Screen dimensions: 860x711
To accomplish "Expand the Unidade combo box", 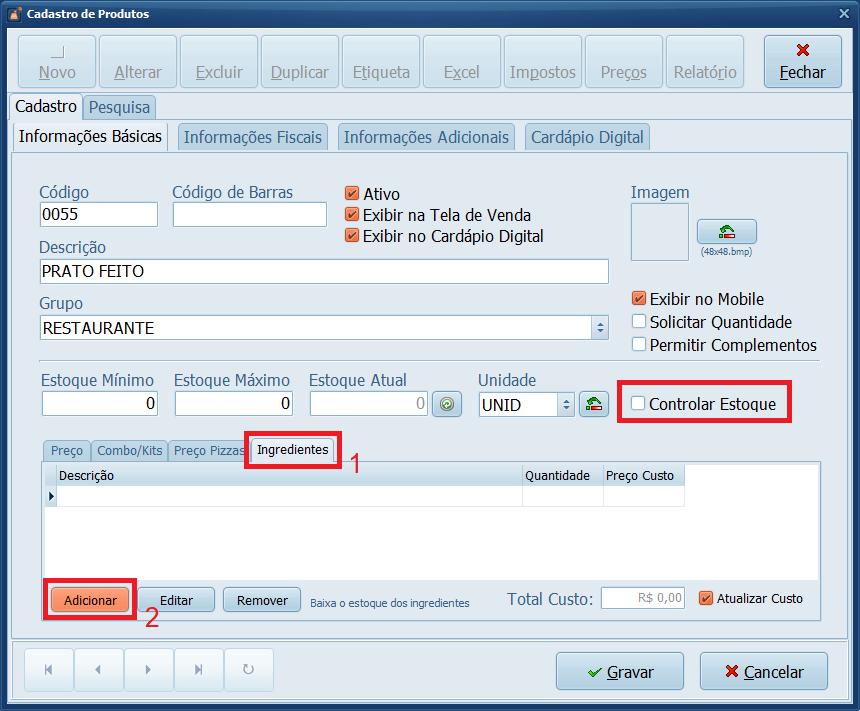I will pyautogui.click(x=565, y=404).
